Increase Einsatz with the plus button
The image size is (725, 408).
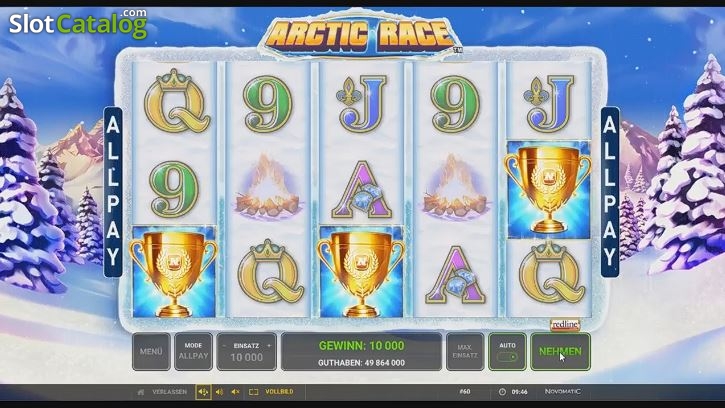(x=269, y=346)
